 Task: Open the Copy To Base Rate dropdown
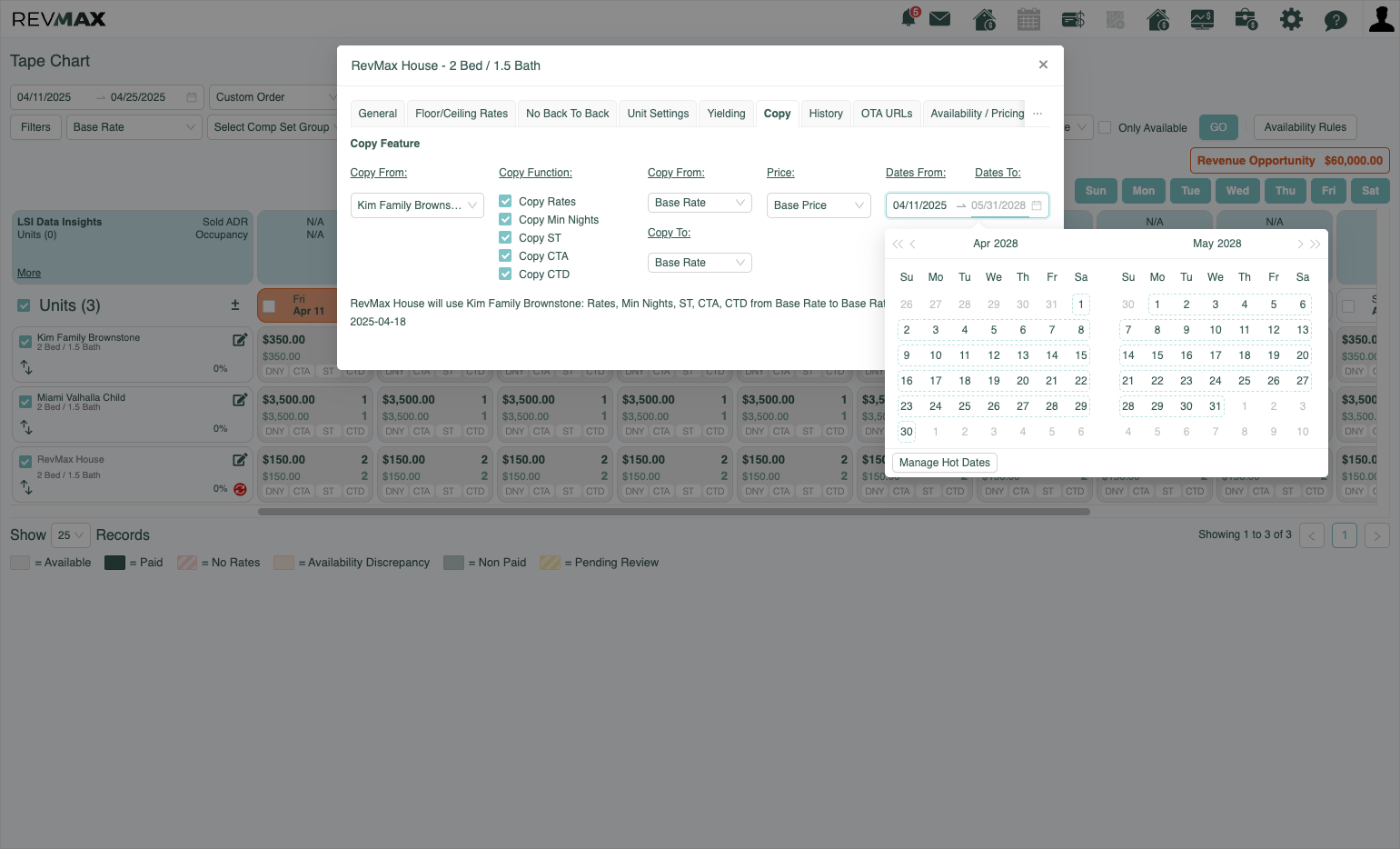click(700, 263)
